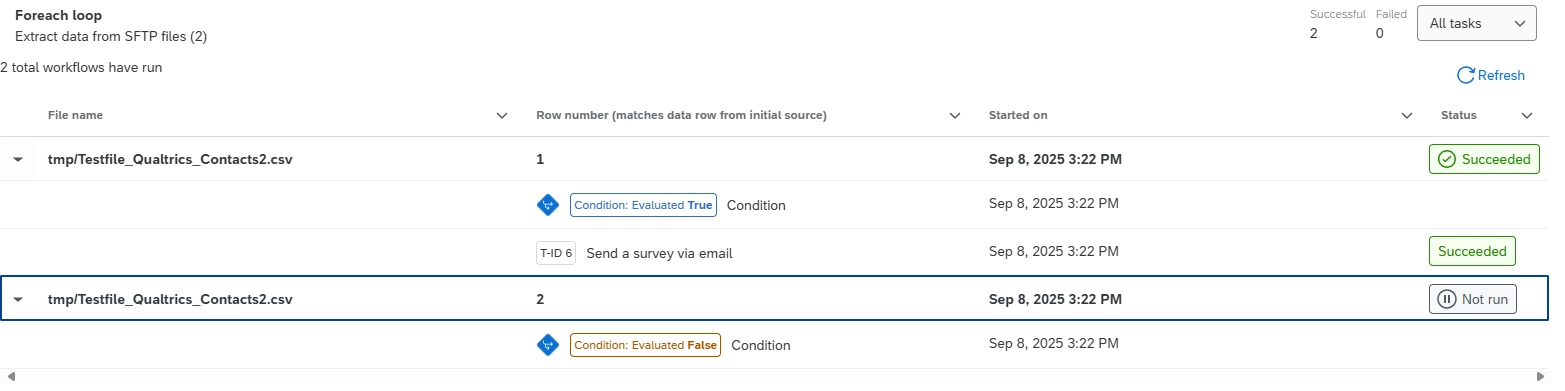Viewport: 1565px width, 391px height.
Task: Open the File name column menu chevron
Action: pos(502,116)
